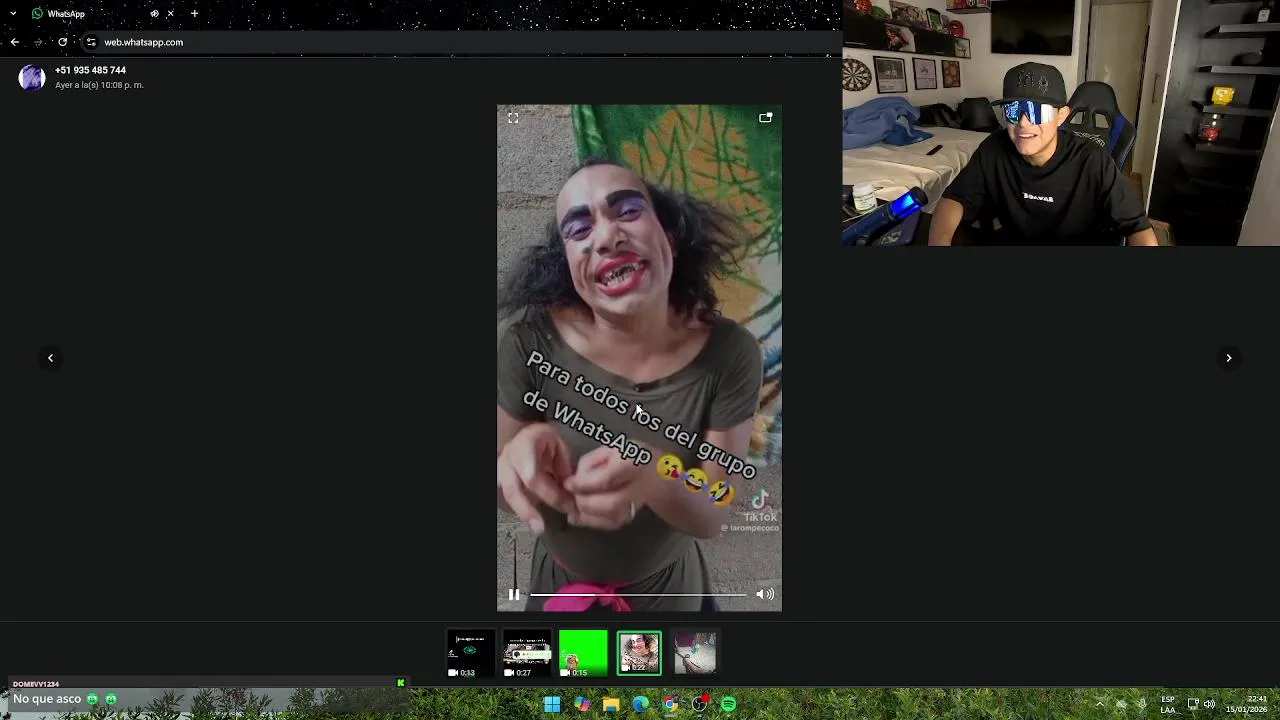Open network settings from the tray icon

(x=1193, y=704)
